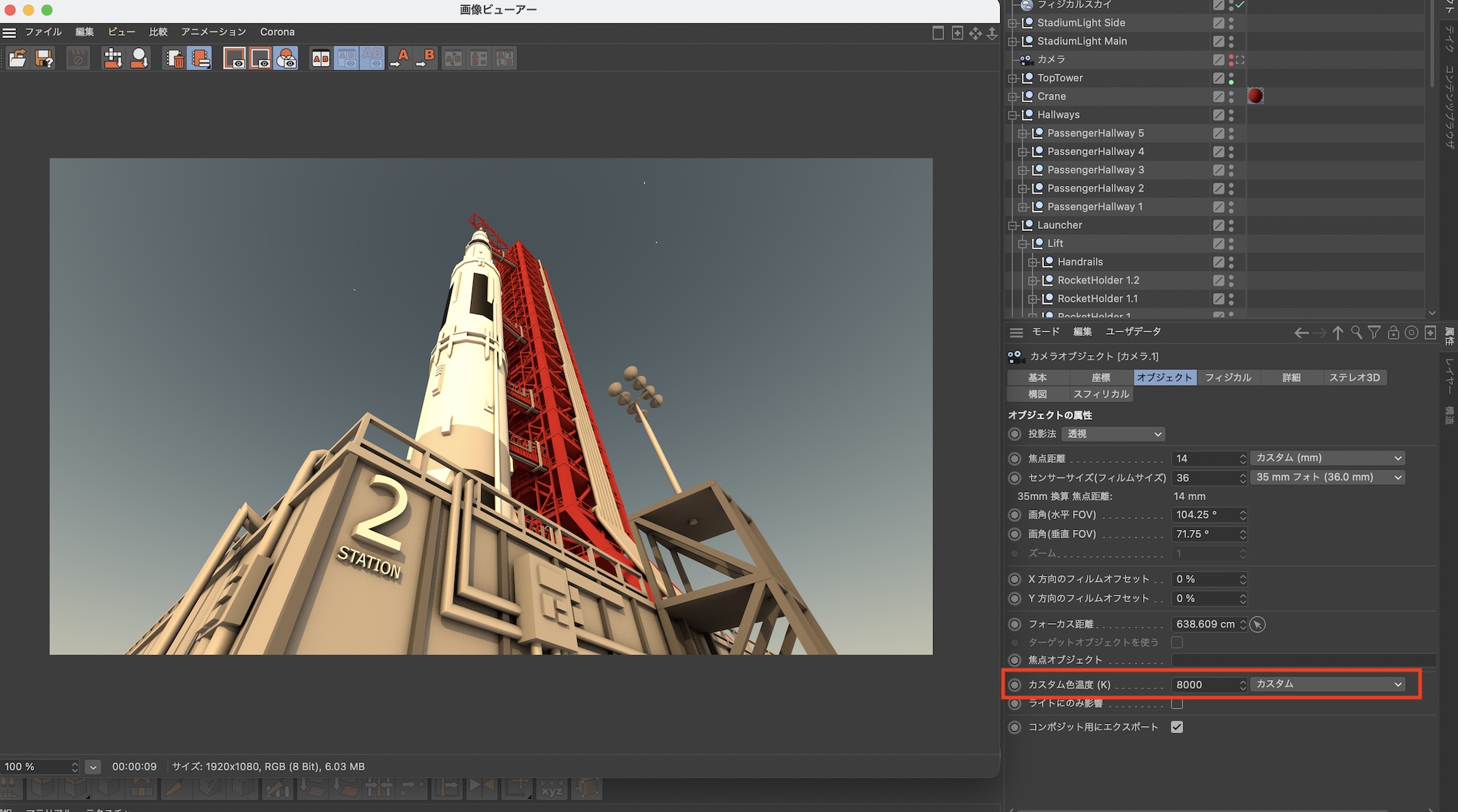Collapse the Hallways tree item
Viewport: 1458px width, 812px height.
1013,115
